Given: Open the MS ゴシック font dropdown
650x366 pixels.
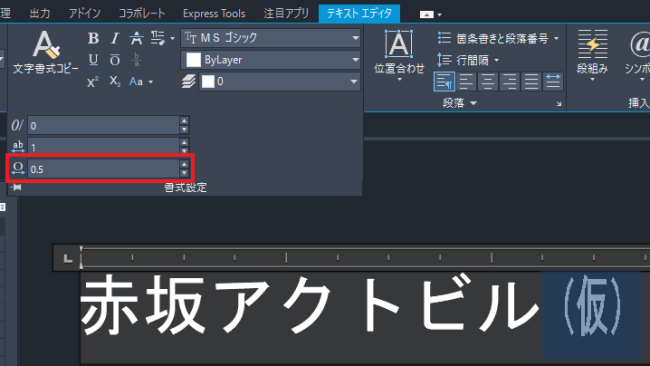Looking at the screenshot, I should click(x=271, y=38).
